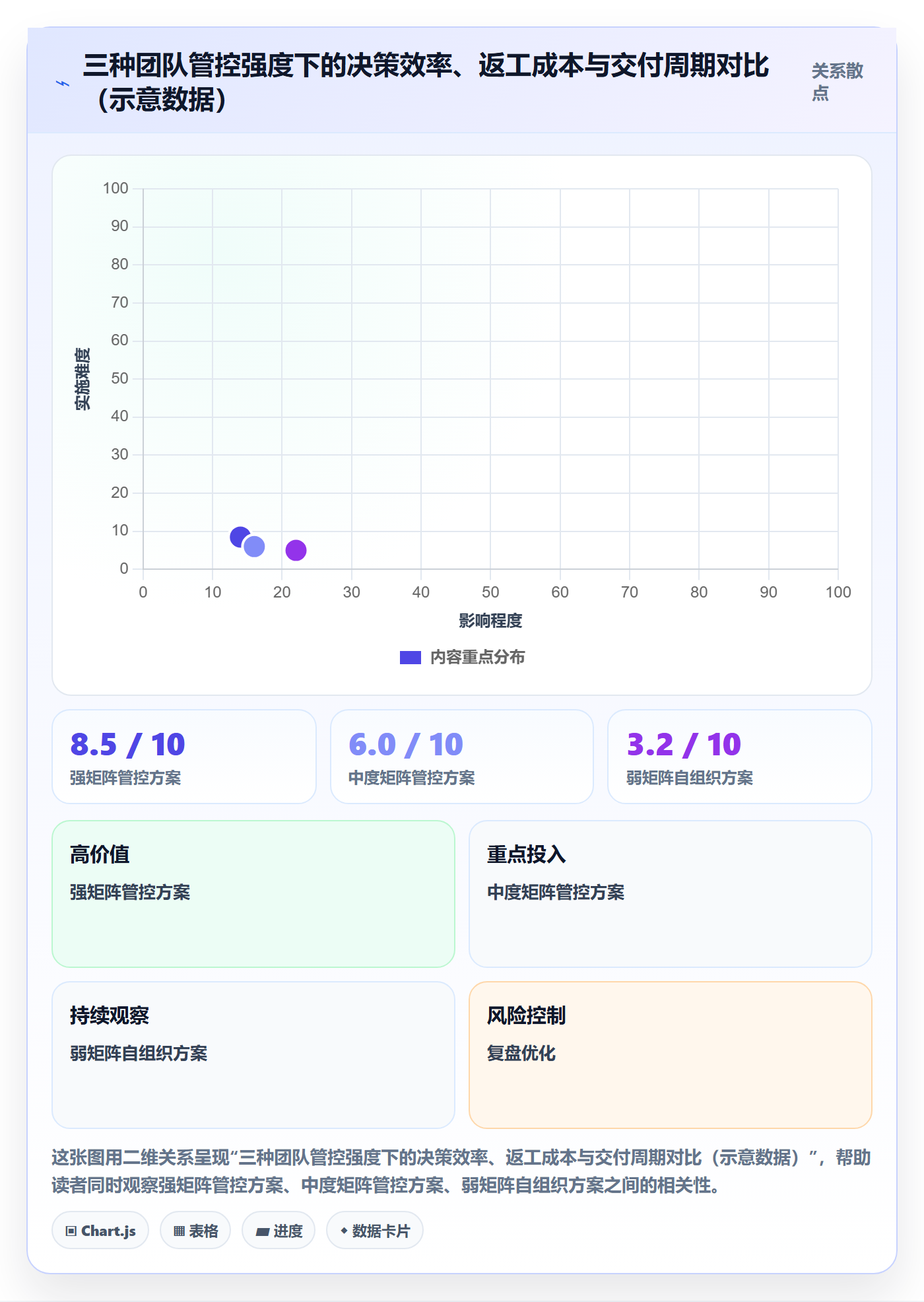This screenshot has height=1302, width=924.
Task: Select the Chart.js tag chip
Action: click(100, 1231)
